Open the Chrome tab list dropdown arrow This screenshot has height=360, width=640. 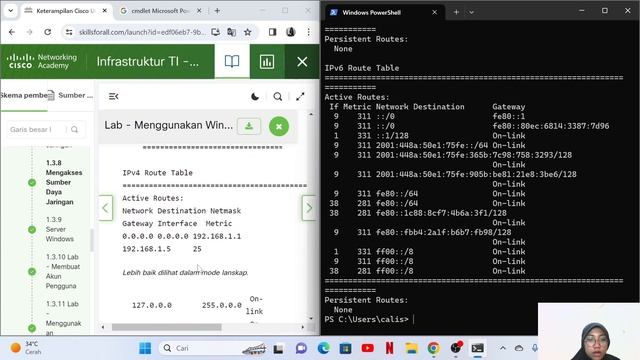pyautogui.click(x=11, y=11)
